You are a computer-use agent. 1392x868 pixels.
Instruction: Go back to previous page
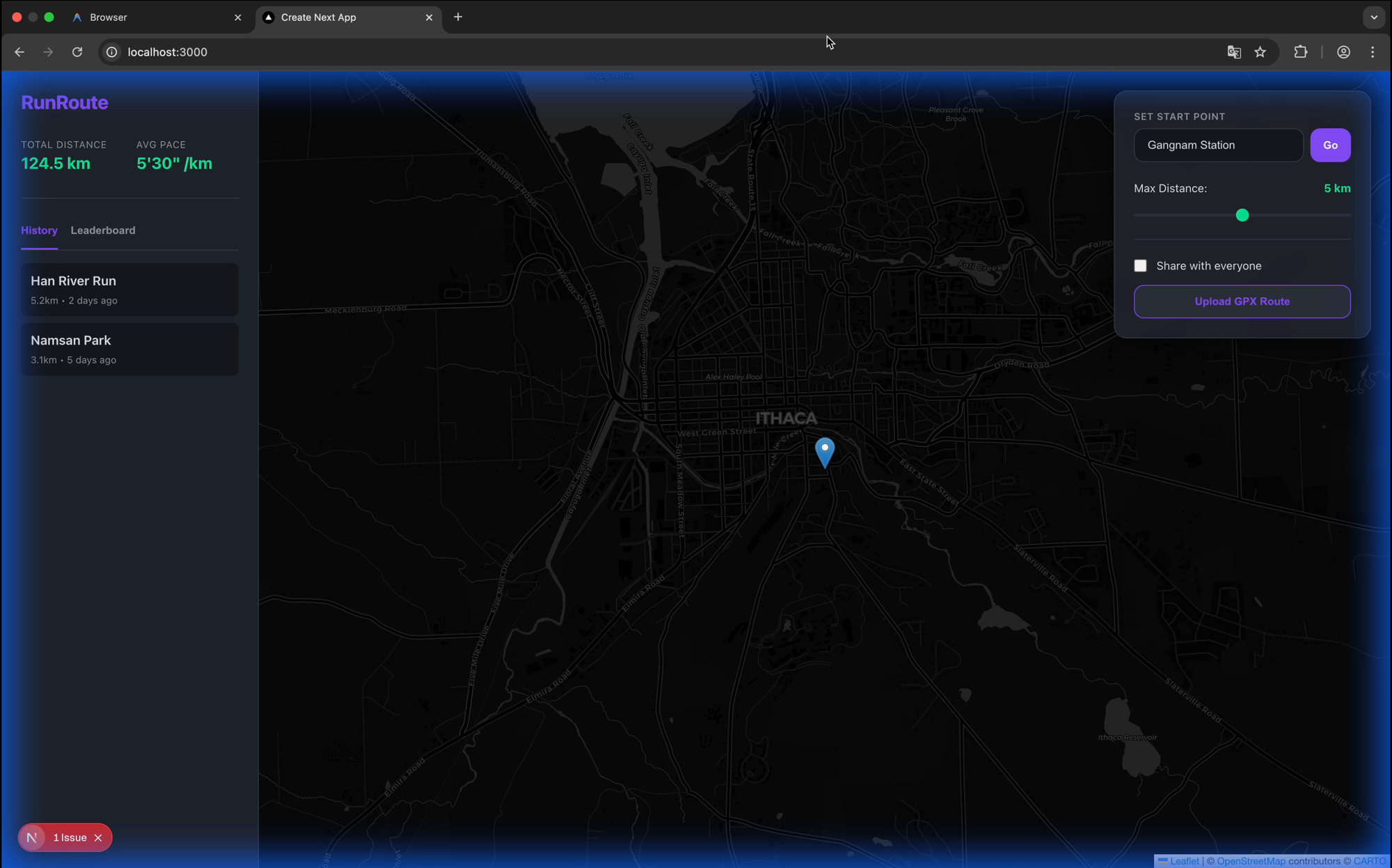19,52
